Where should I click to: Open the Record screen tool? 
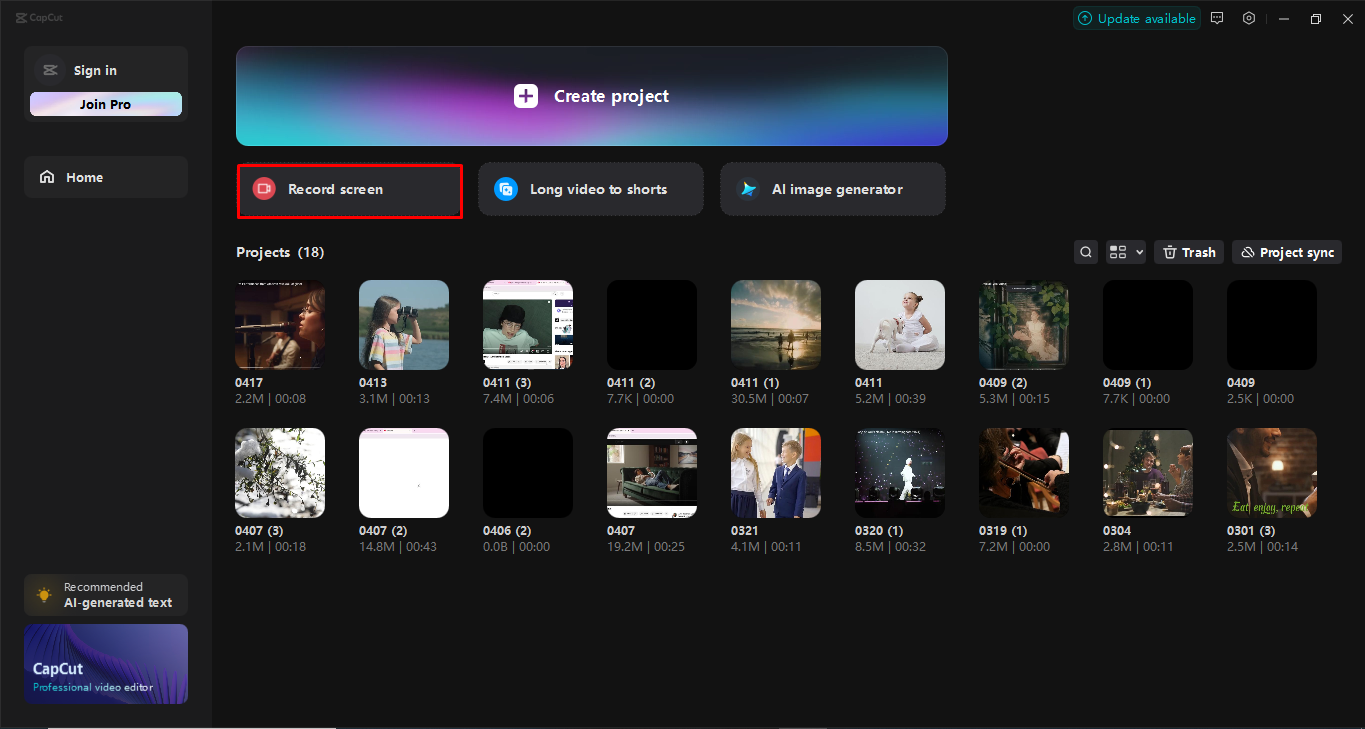(349, 189)
